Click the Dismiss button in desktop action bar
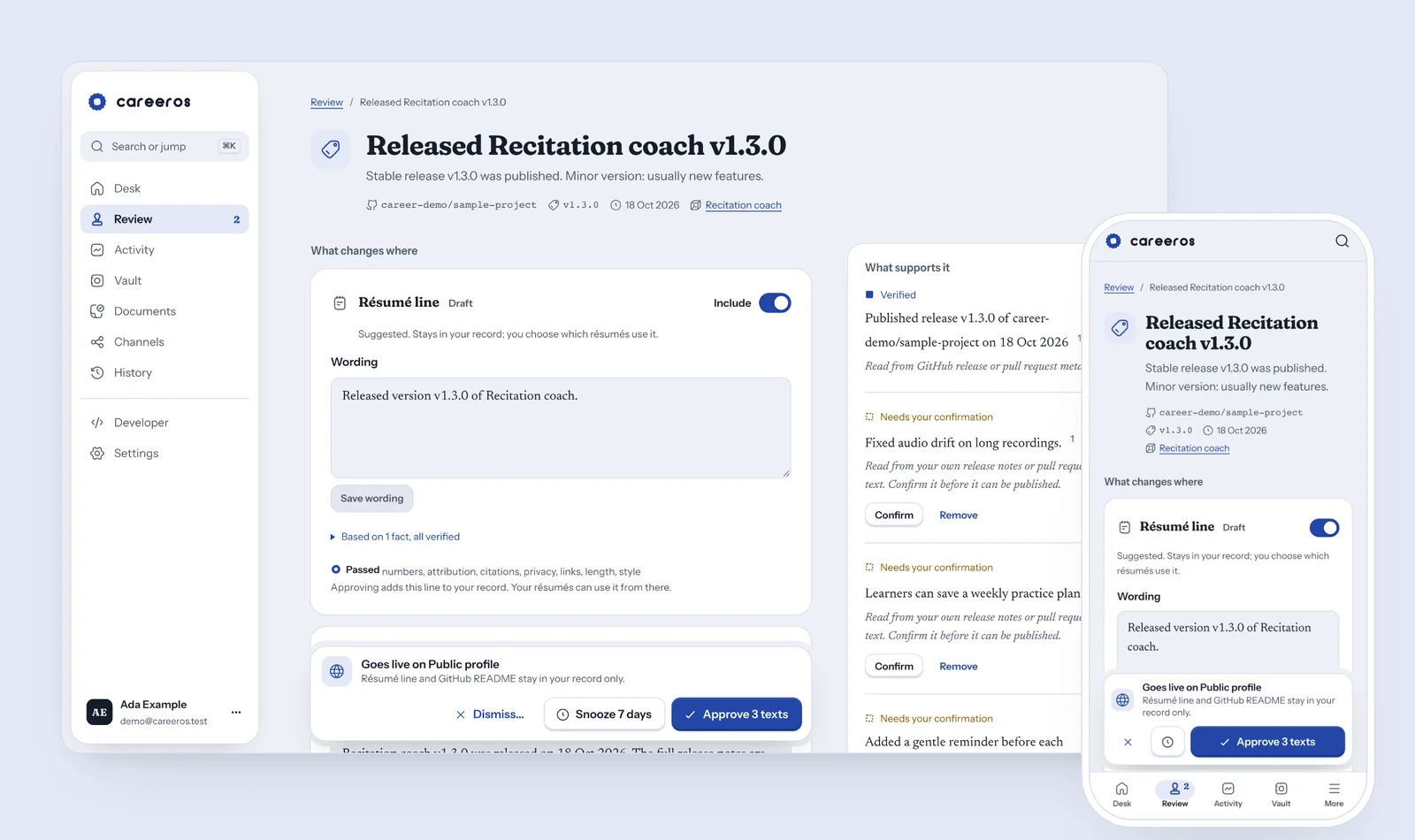The image size is (1415, 840). 490,714
